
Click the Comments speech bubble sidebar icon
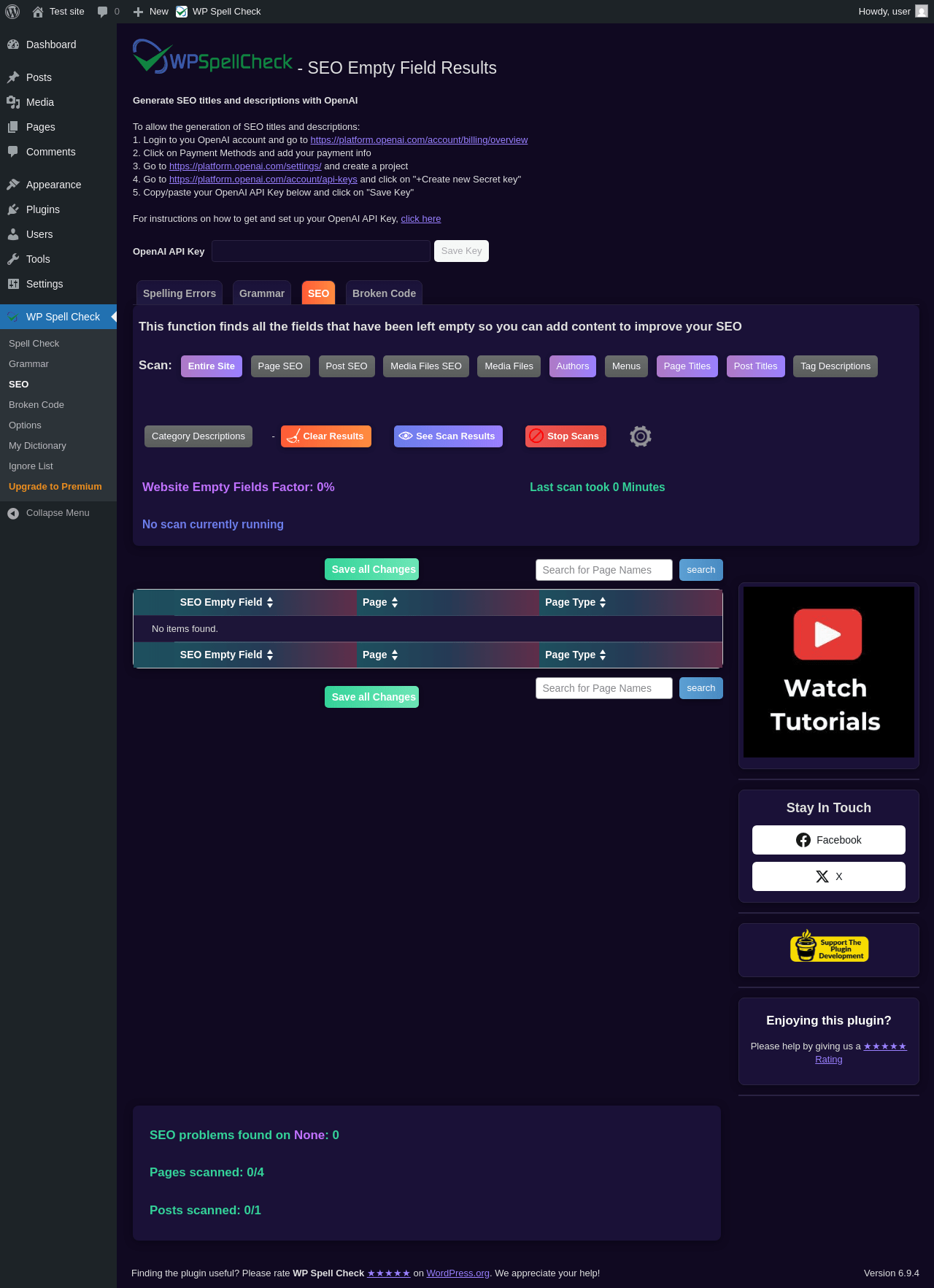[13, 152]
